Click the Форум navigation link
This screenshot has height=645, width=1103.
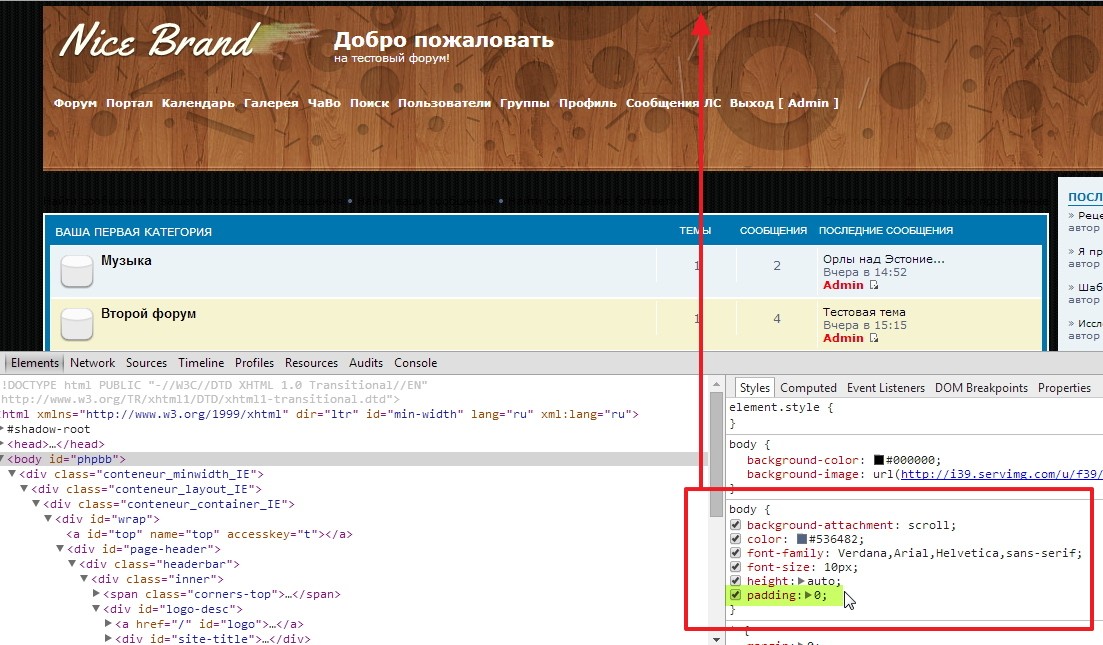pos(75,103)
